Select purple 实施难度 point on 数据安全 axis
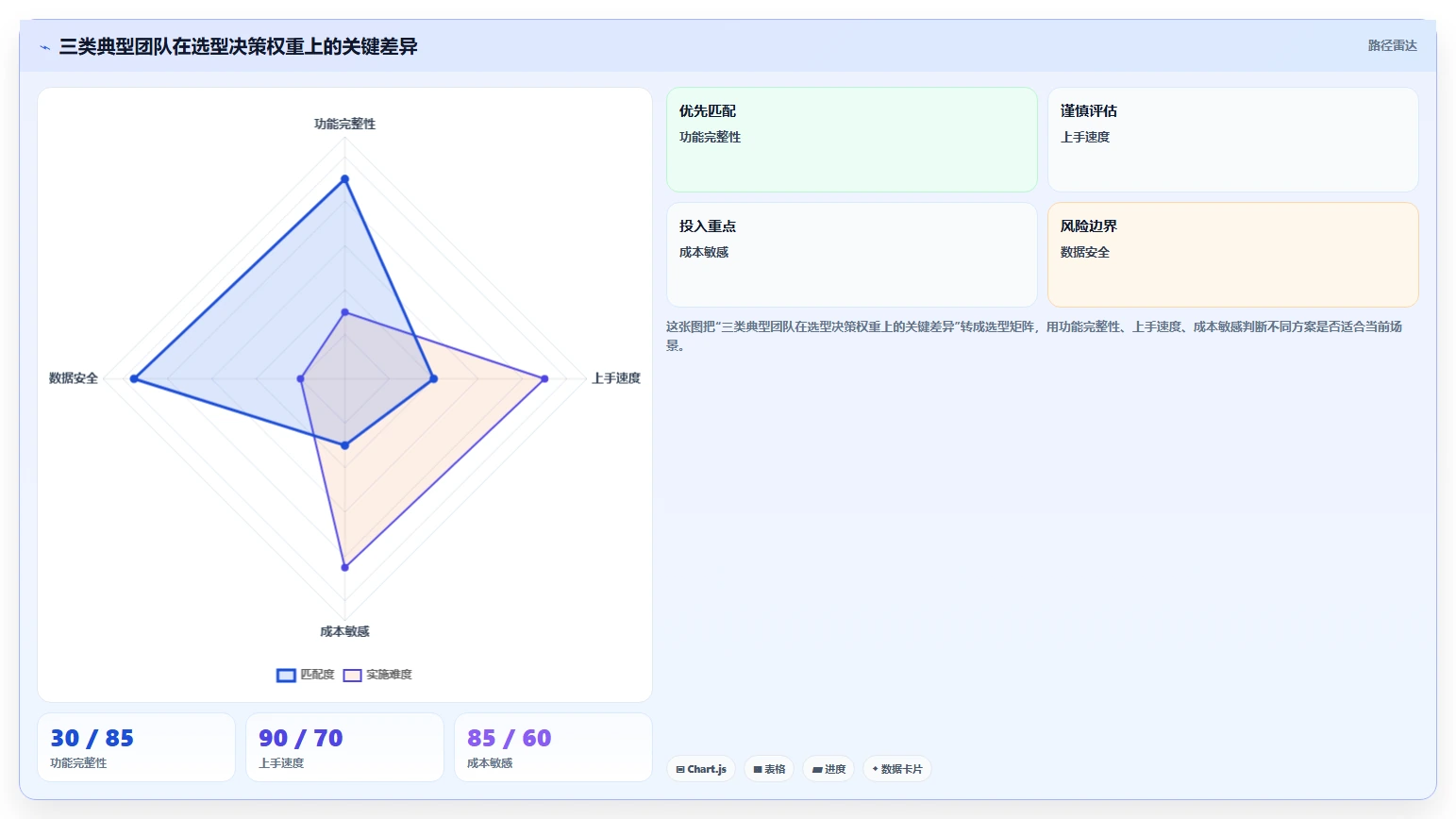Screen dimensions: 1456x819 click(x=300, y=379)
